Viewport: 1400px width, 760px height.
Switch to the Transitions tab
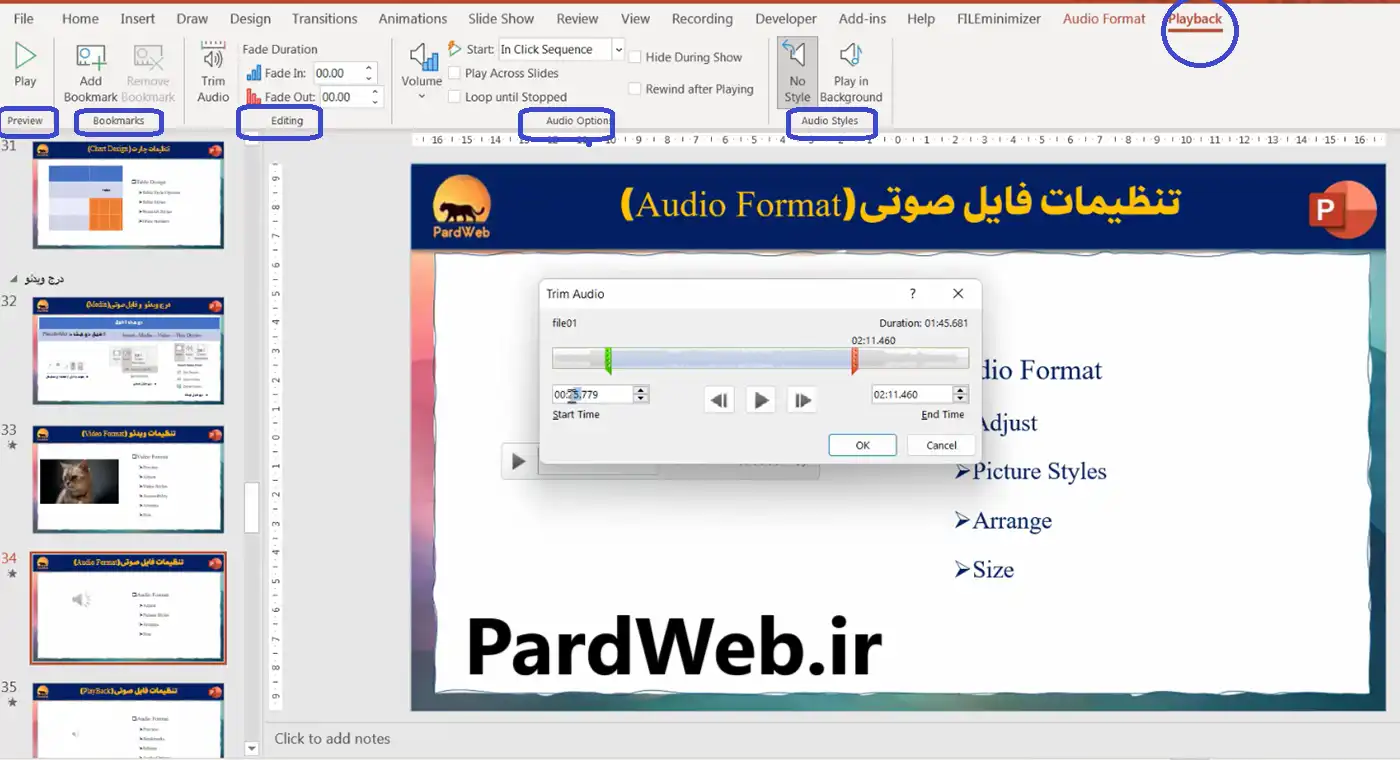tap(324, 19)
